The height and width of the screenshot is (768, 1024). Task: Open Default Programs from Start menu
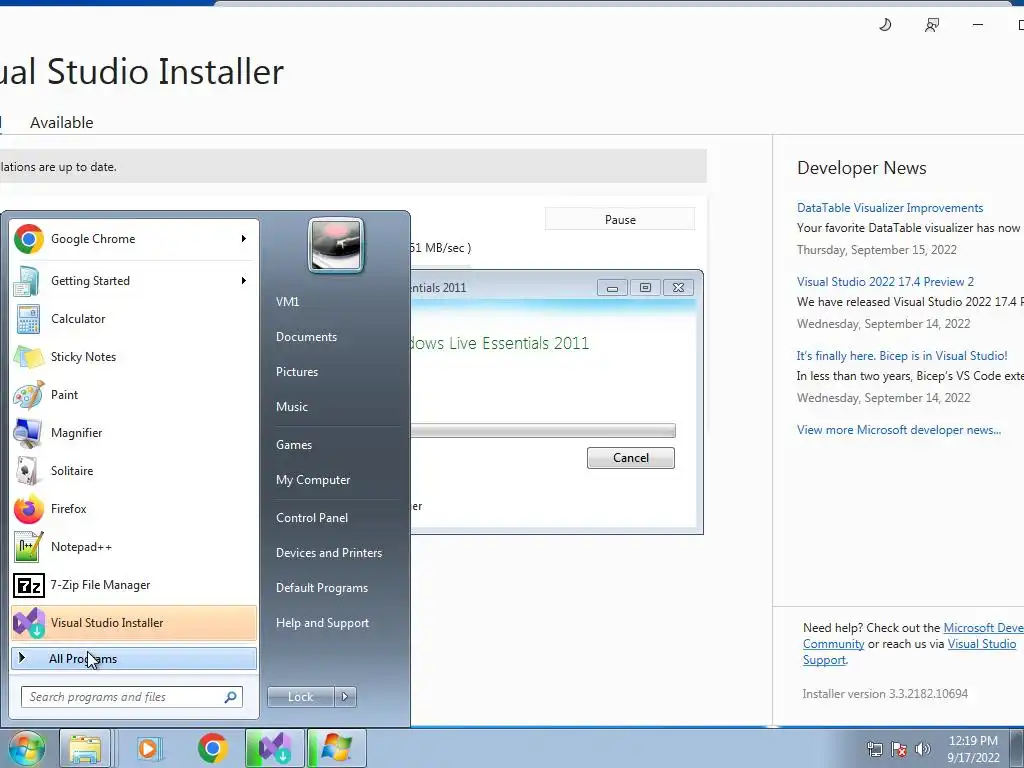(x=321, y=588)
